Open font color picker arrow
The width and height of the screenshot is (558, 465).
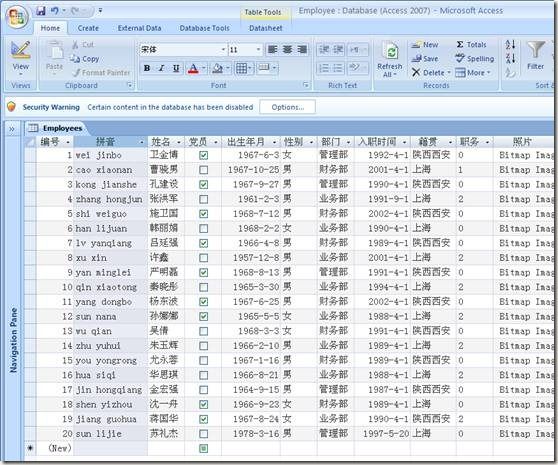tap(204, 68)
